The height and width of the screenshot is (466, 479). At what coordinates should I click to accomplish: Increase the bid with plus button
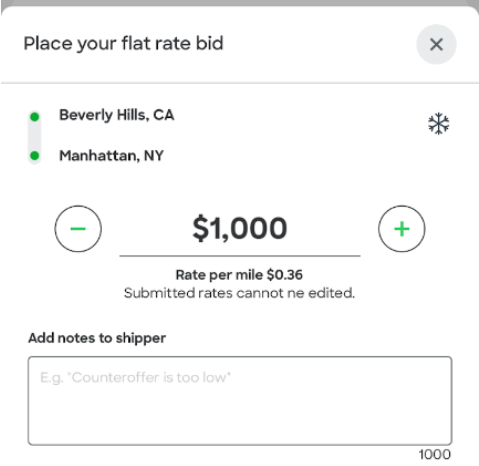(402, 229)
